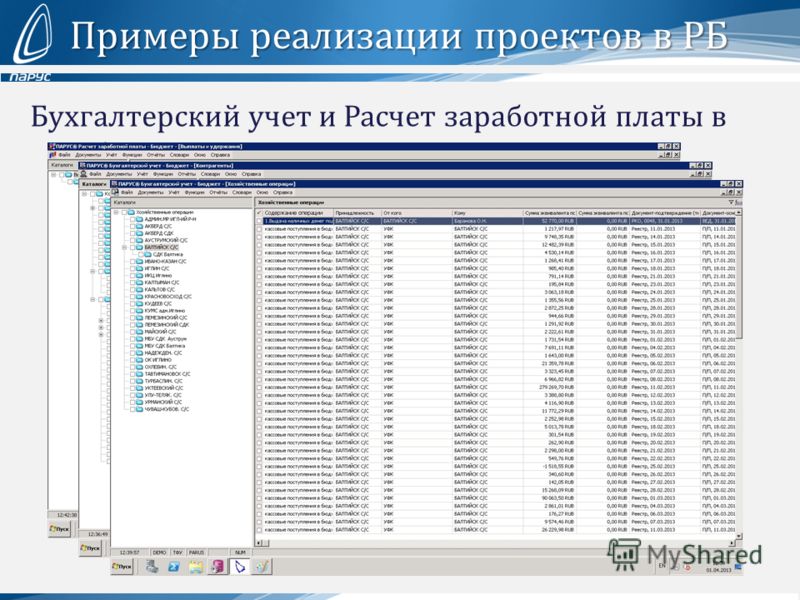
Task: Open Отчёты menu in Хозяйственные операции window
Action: pyautogui.click(x=218, y=193)
